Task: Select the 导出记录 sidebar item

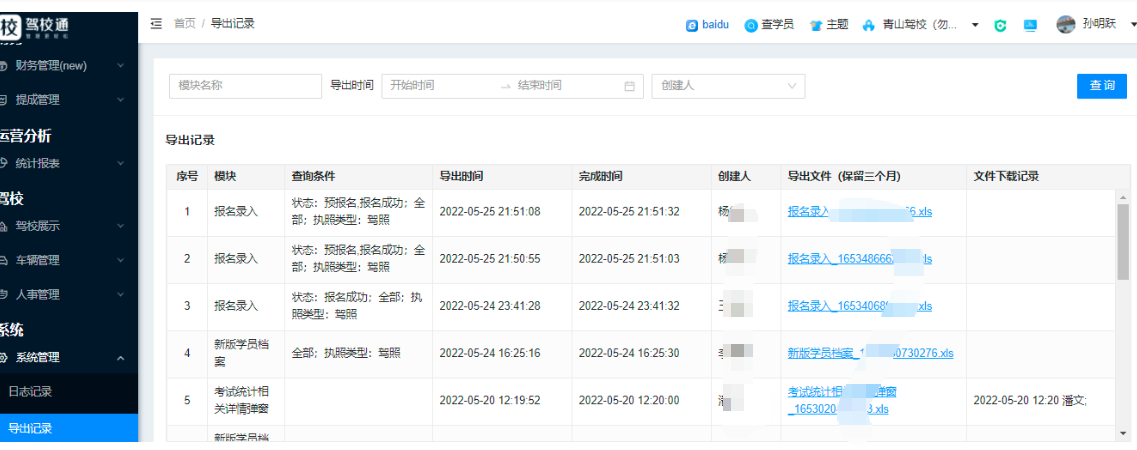Action: click(x=69, y=428)
